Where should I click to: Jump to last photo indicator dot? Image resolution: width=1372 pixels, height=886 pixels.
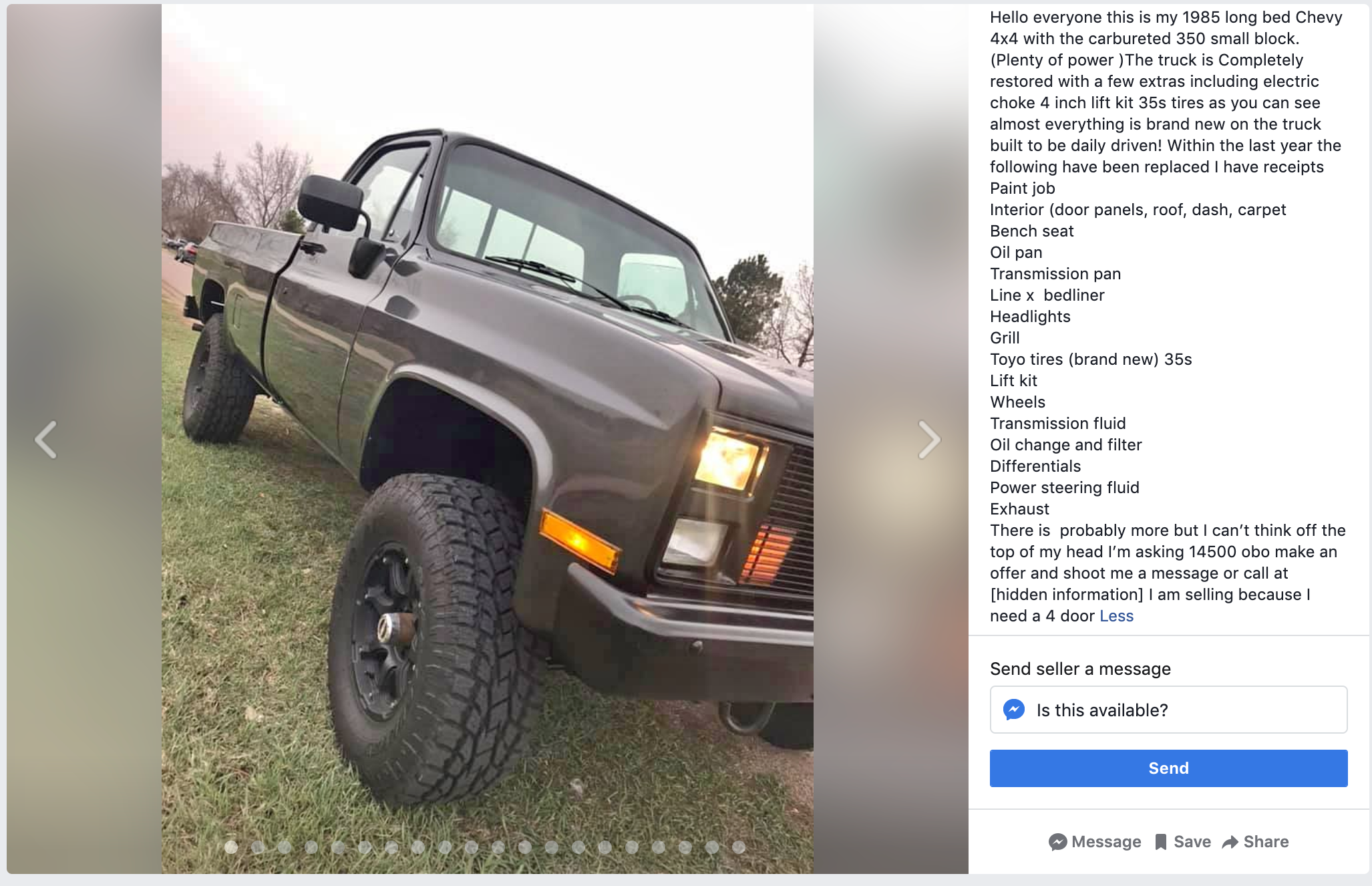(x=739, y=847)
